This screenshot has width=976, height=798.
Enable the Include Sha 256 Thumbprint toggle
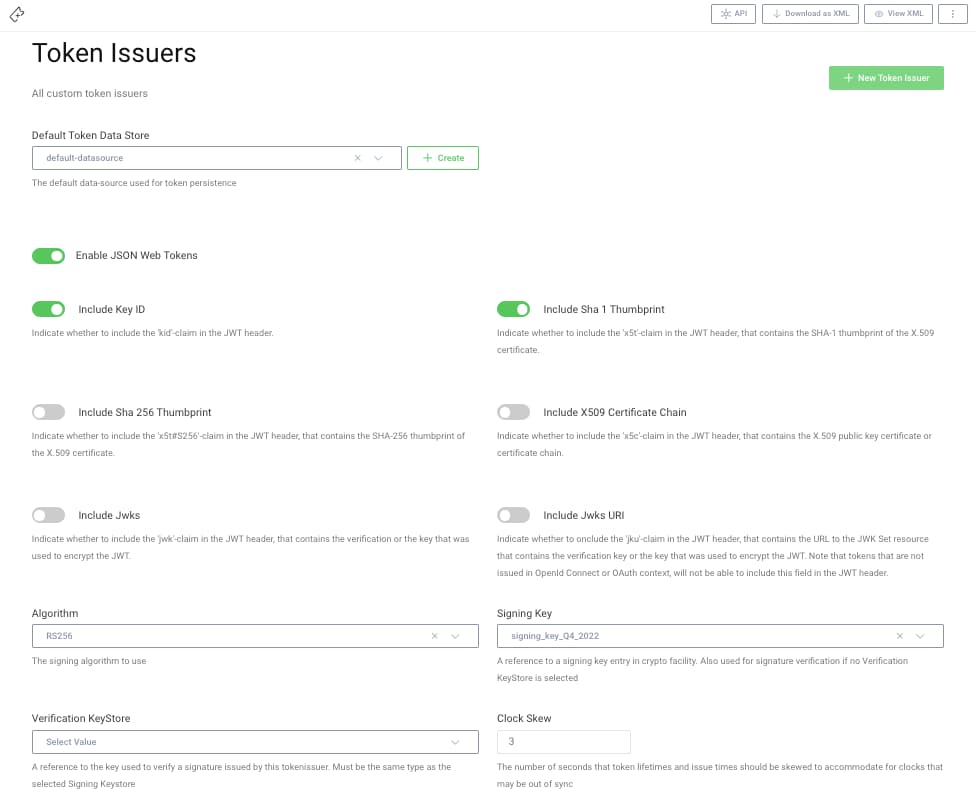48,411
